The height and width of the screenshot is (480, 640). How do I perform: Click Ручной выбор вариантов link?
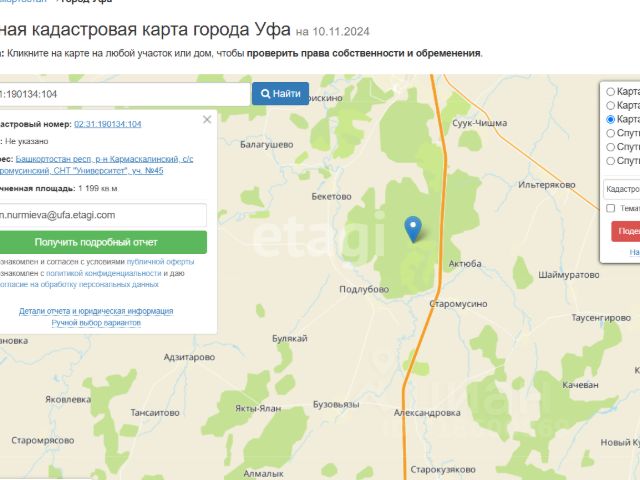pyautogui.click(x=96, y=323)
